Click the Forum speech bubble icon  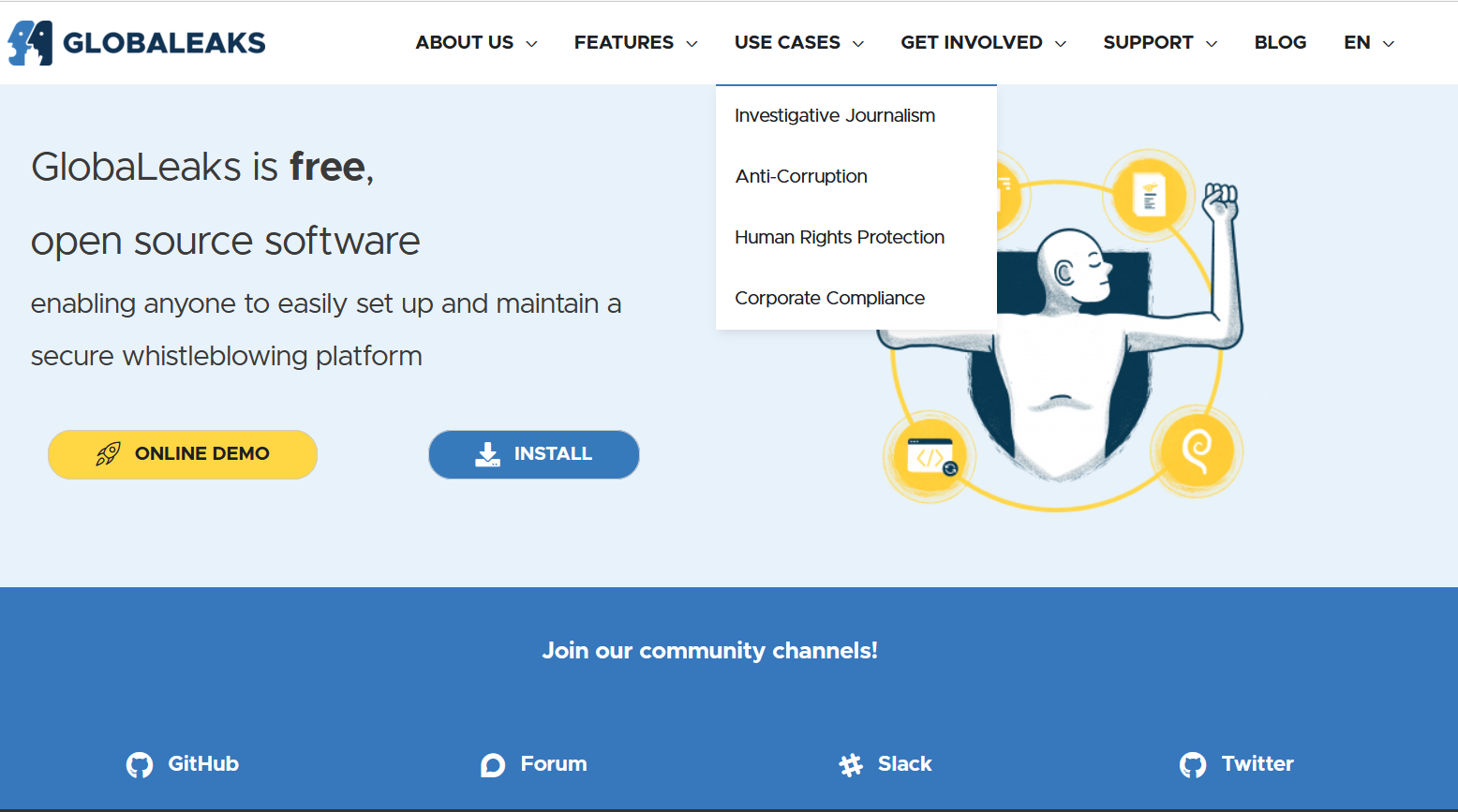[x=493, y=765]
